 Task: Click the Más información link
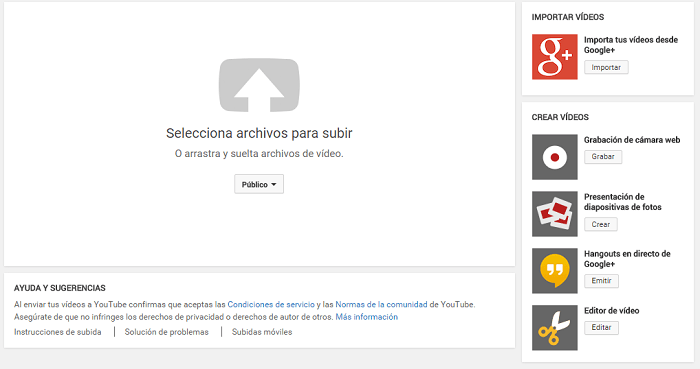pyautogui.click(x=367, y=317)
